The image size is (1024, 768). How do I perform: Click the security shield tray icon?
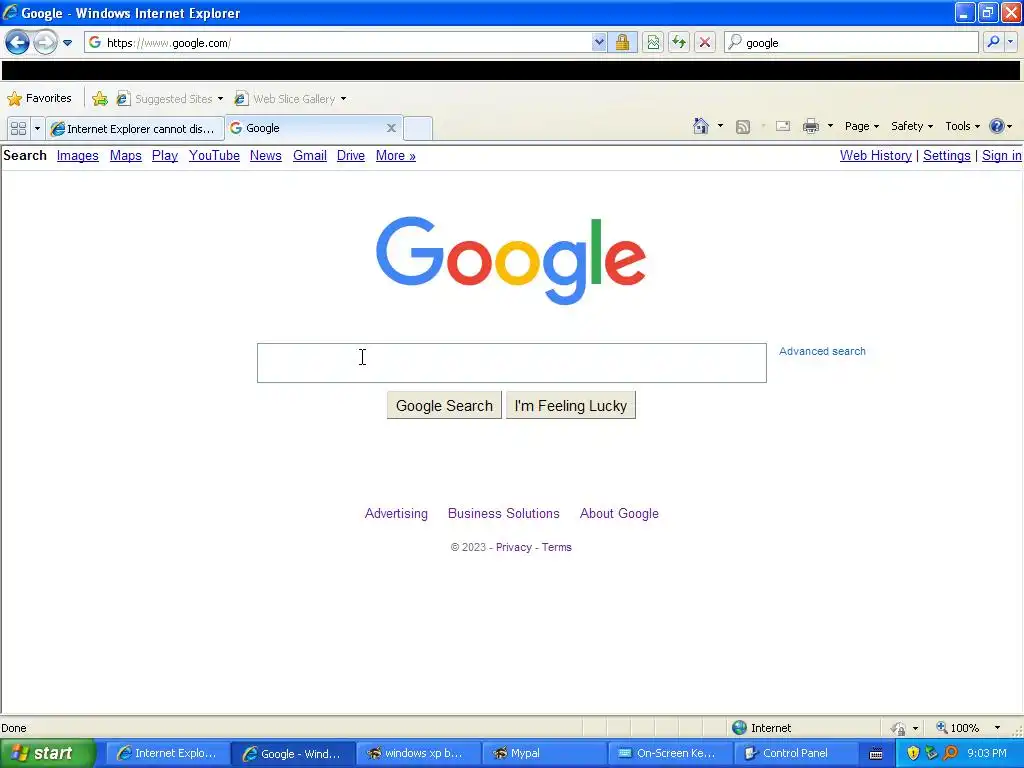(913, 753)
